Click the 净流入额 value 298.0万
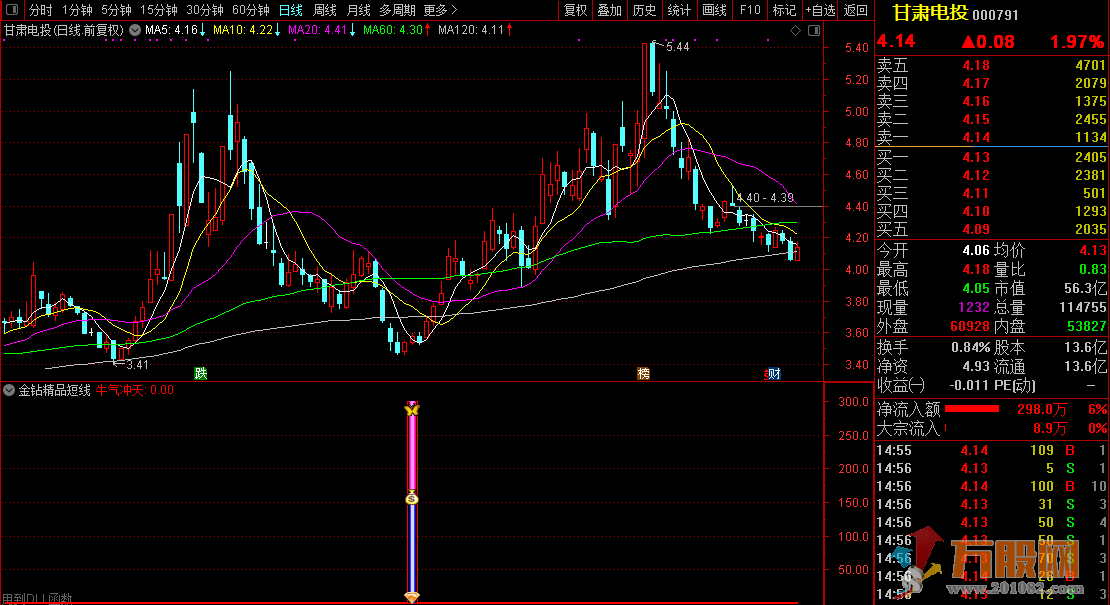The image size is (1110, 605). [1042, 409]
